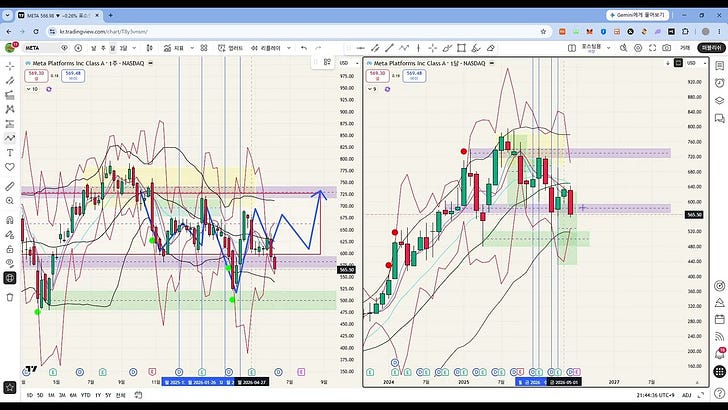728x410 pixels.
Task: Open the chart layout selector icon
Action: coord(572,48)
